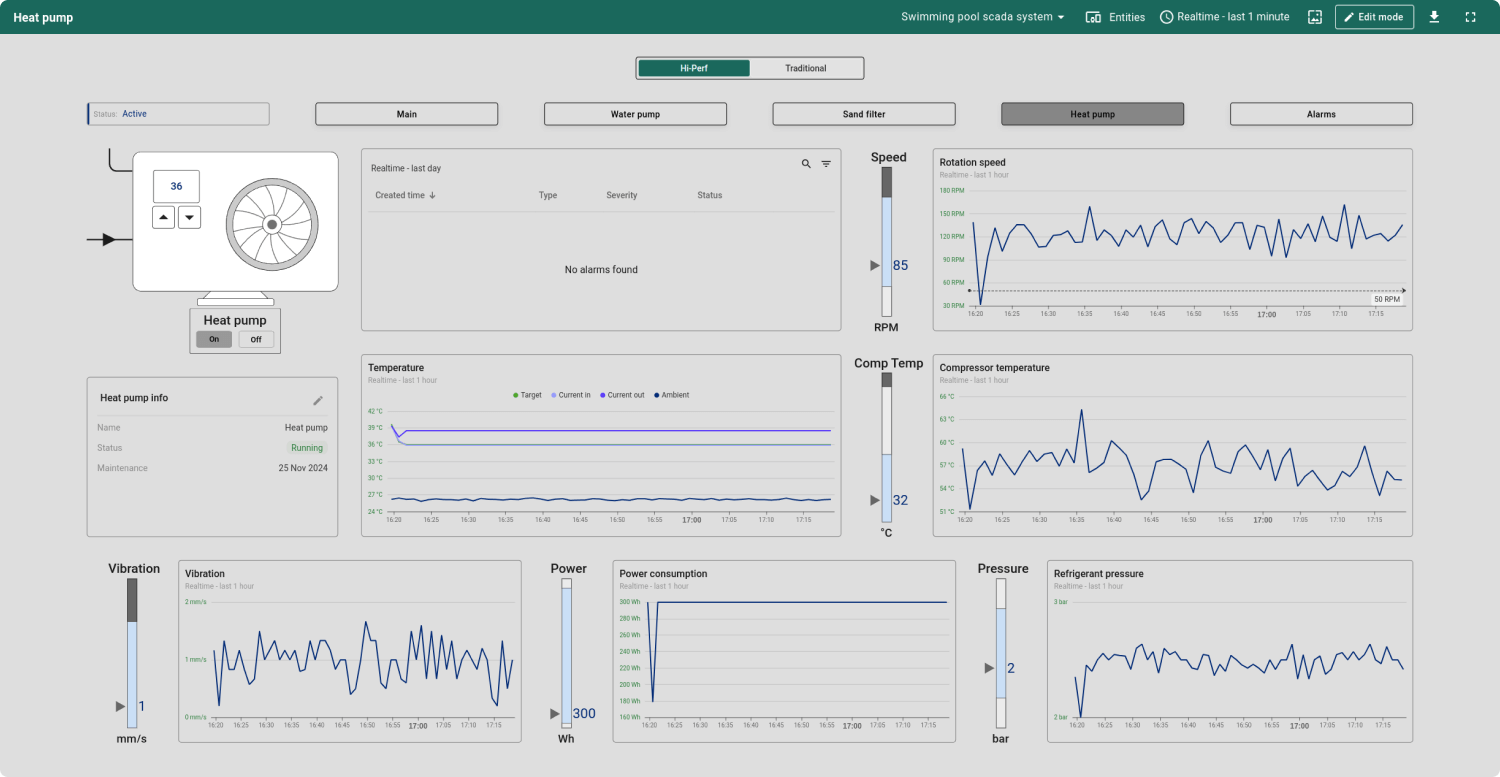Click the Heat pump dashboard title
The height and width of the screenshot is (777, 1500).
point(43,17)
